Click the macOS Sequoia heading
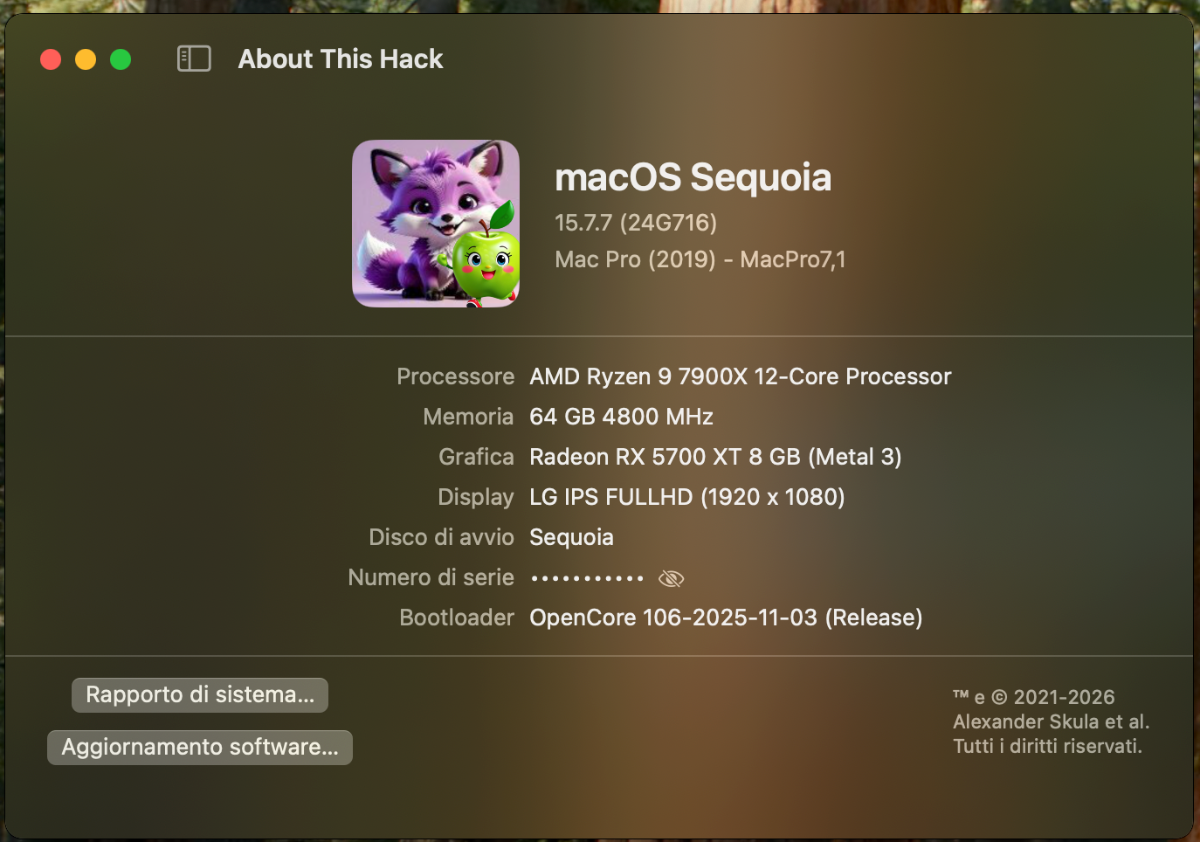This screenshot has height=842, width=1200. [693, 178]
